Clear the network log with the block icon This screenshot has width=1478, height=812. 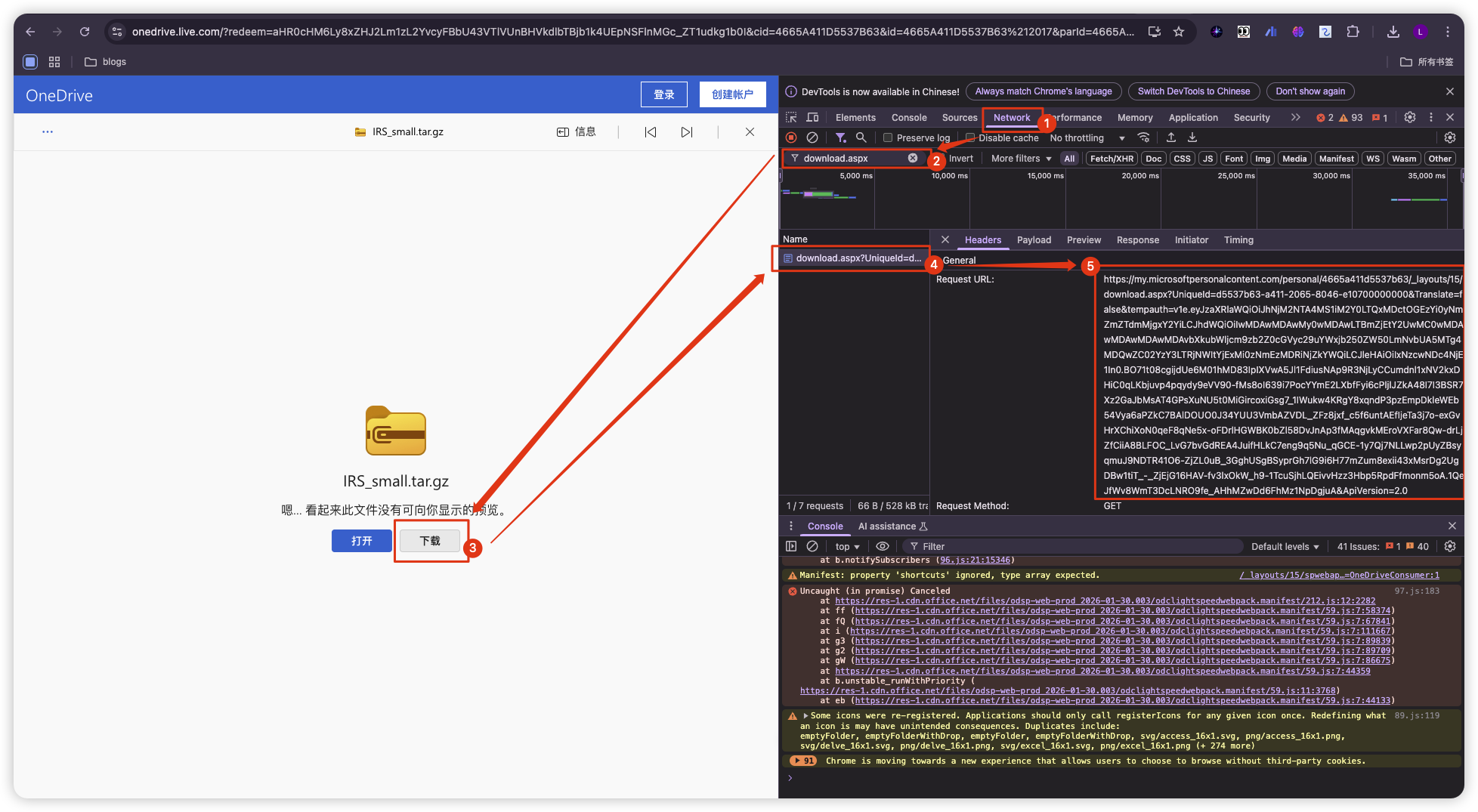point(812,137)
